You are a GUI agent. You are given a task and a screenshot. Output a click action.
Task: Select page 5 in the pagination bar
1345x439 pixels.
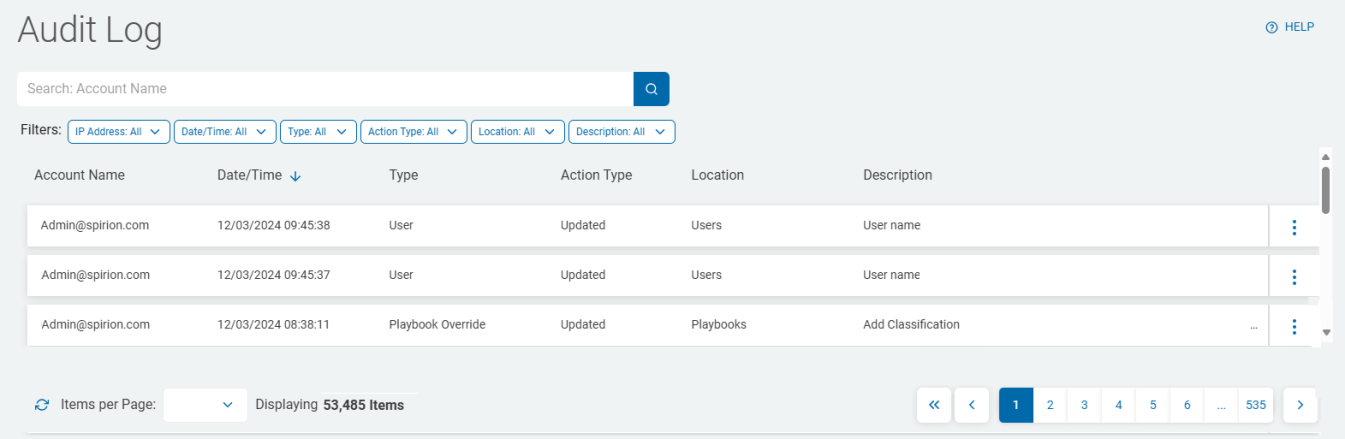(x=1153, y=405)
